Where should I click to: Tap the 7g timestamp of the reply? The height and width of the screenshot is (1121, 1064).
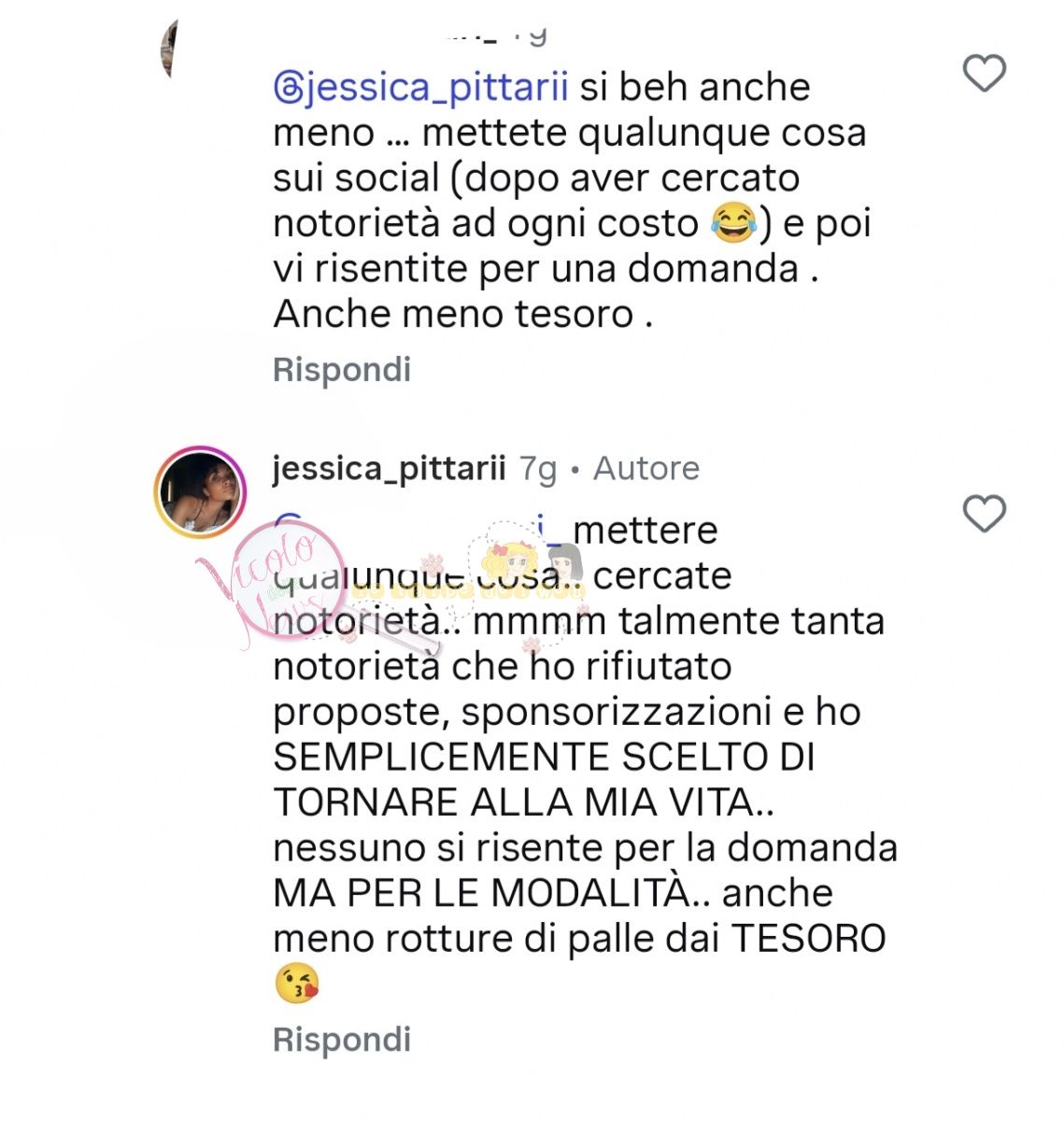point(538,469)
